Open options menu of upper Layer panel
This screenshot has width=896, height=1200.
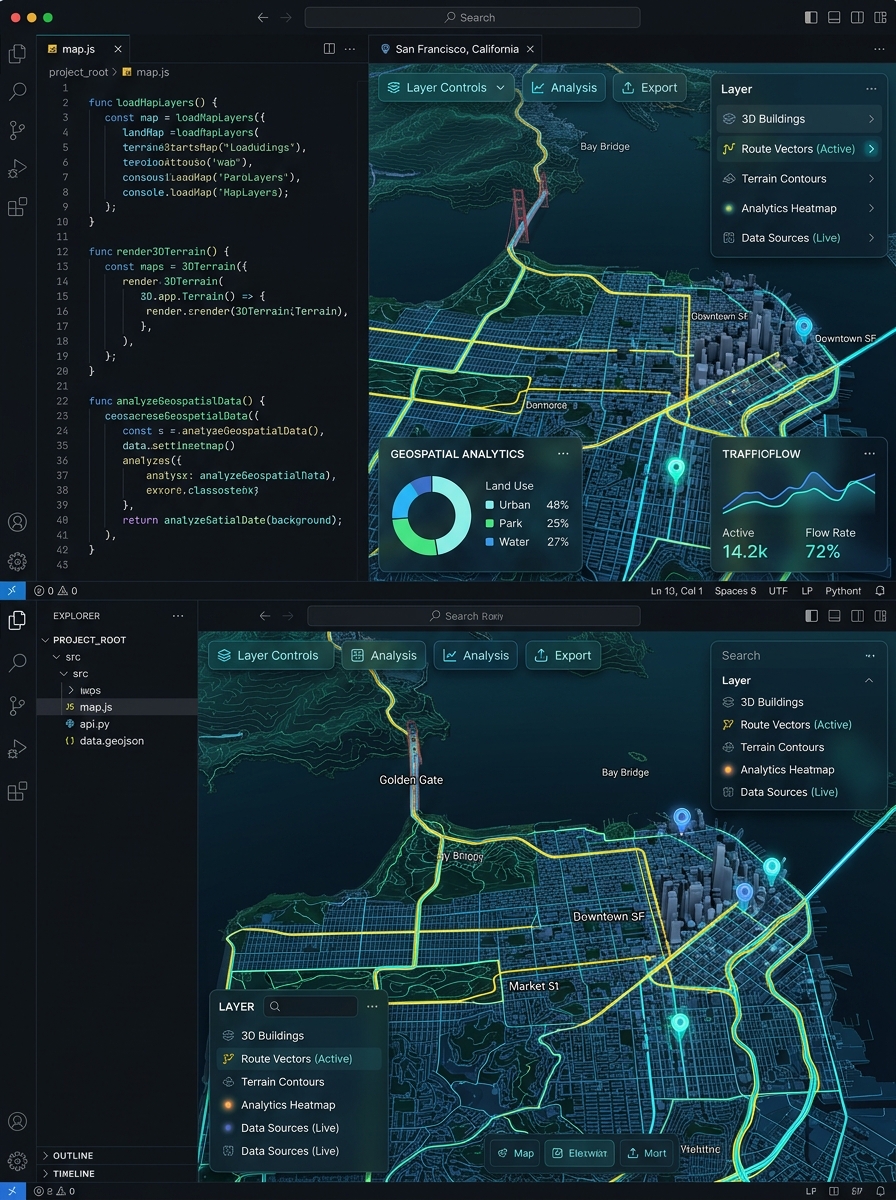pyautogui.click(x=871, y=89)
